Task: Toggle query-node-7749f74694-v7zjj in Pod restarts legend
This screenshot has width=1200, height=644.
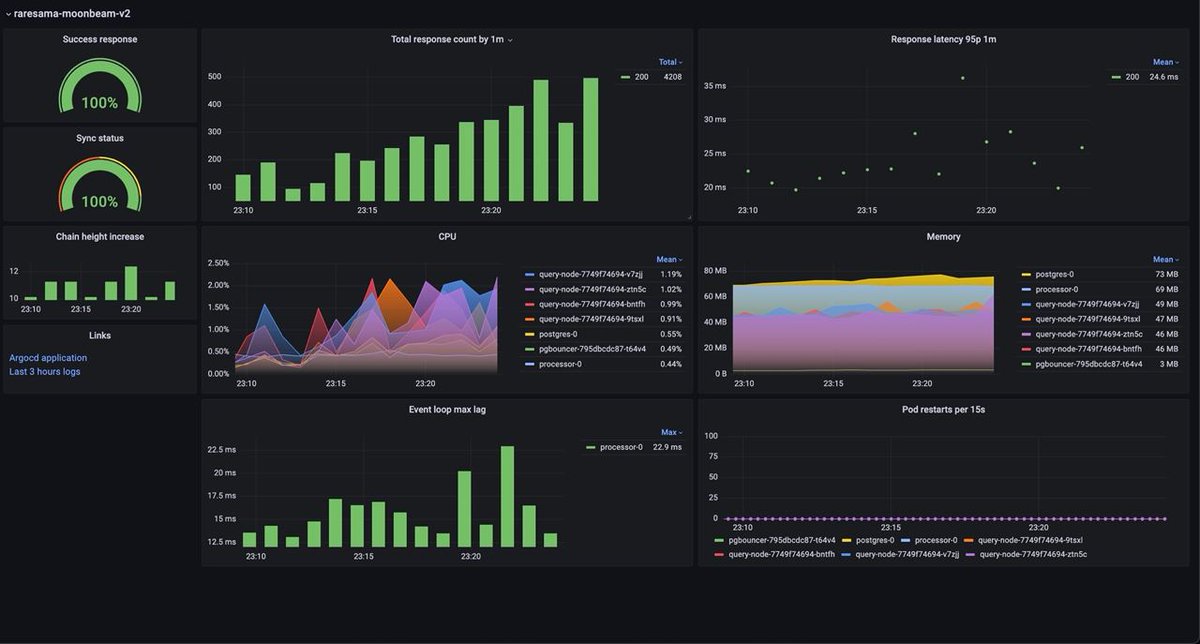Action: [x=907, y=553]
